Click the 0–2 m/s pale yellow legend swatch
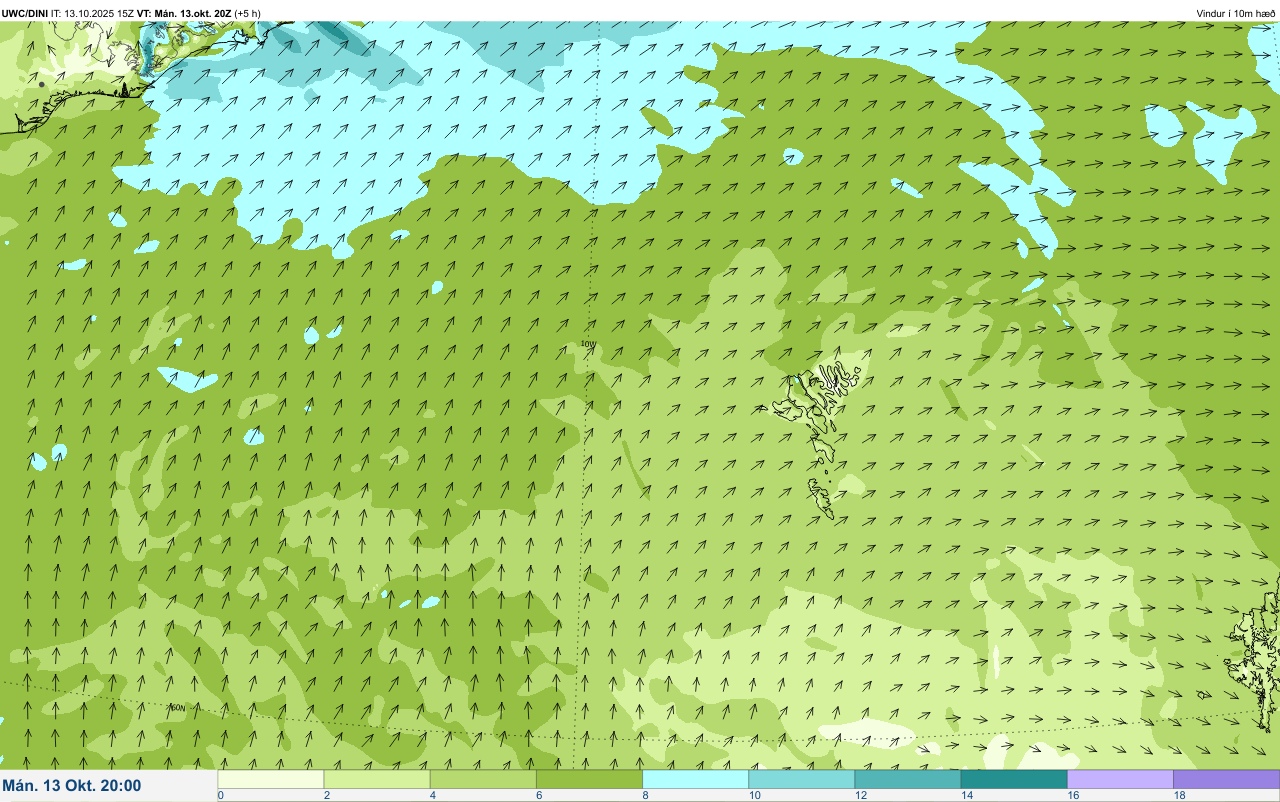The height and width of the screenshot is (802, 1280). coord(271,779)
